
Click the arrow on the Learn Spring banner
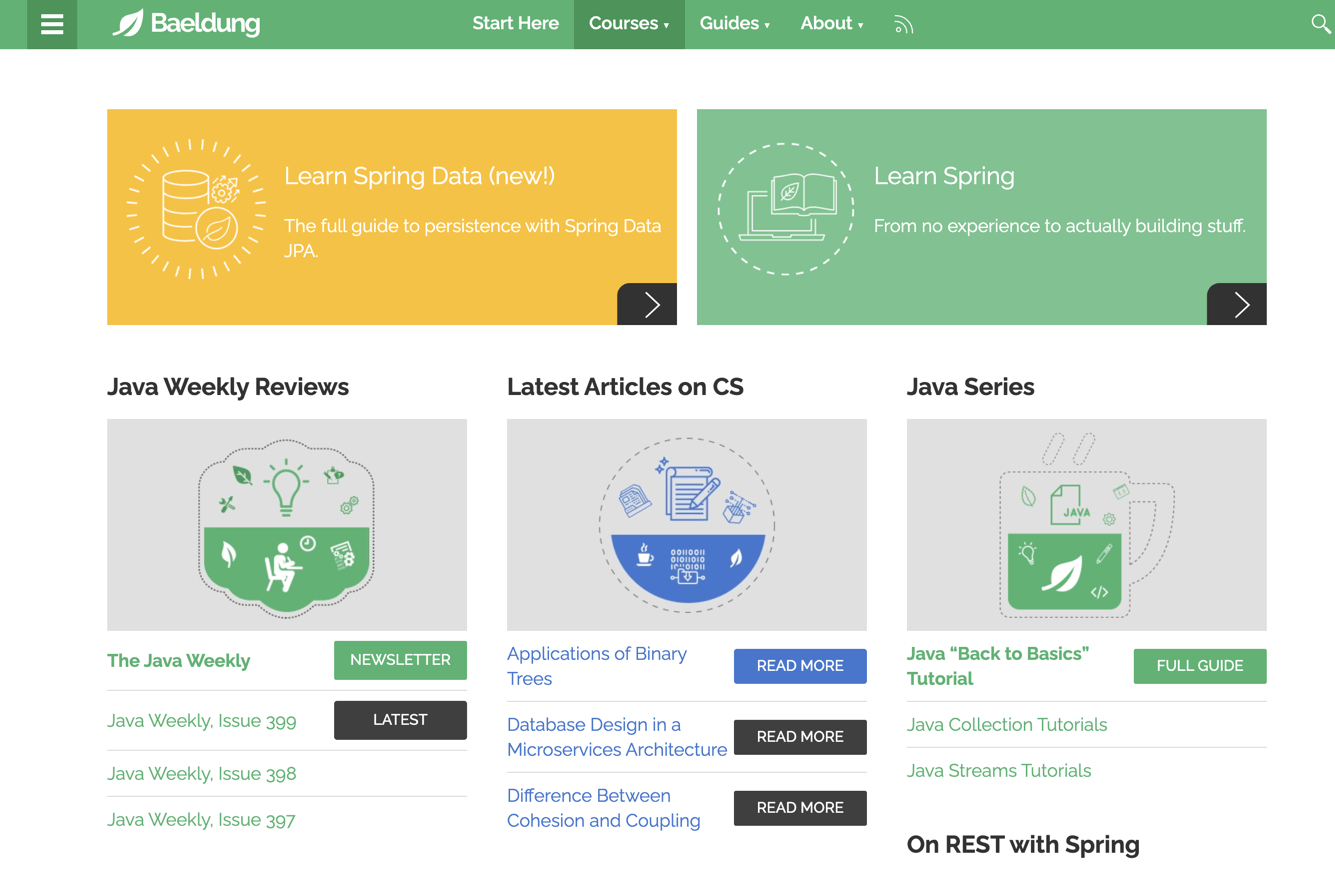1237,304
